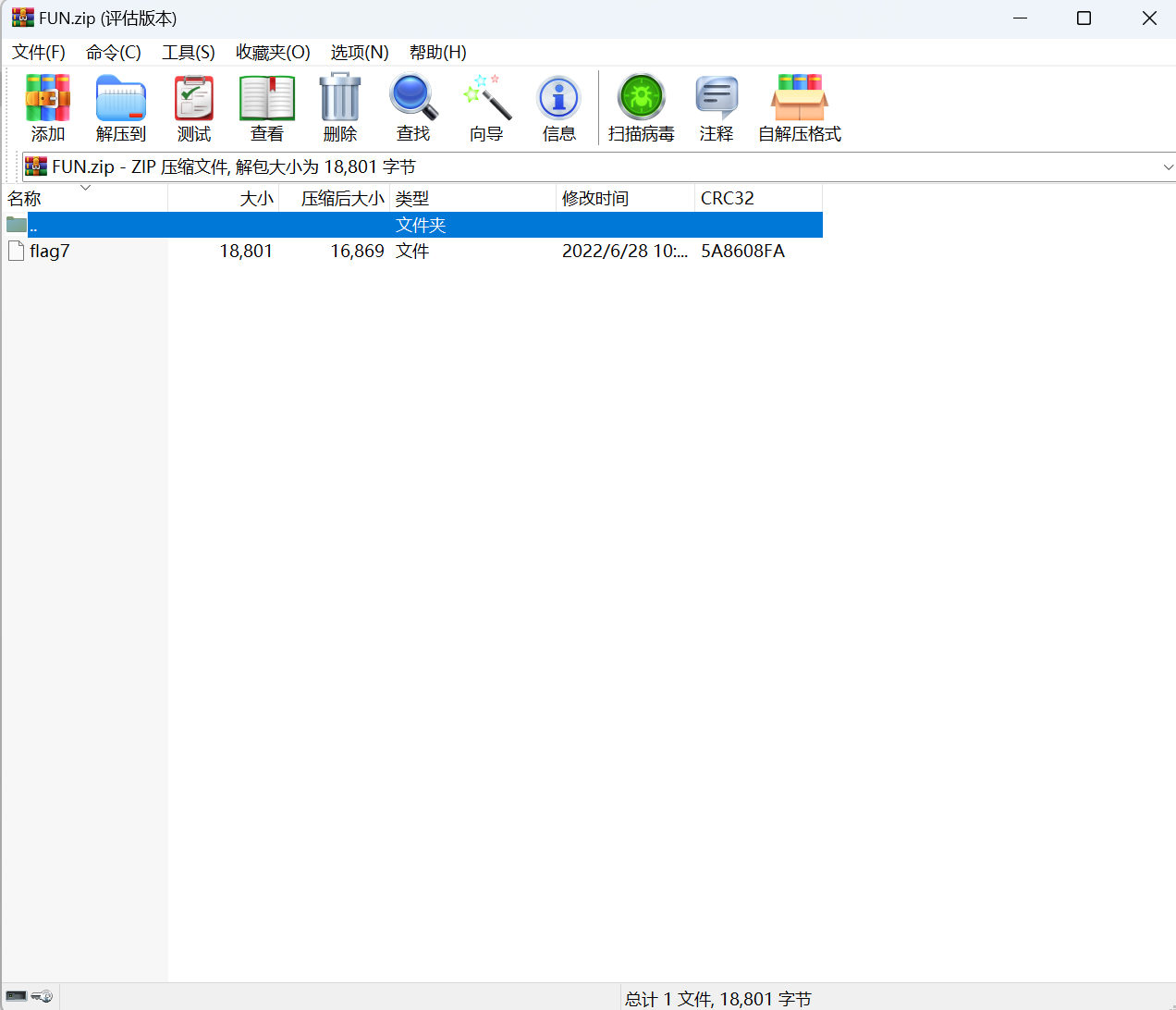Select the flag7 file name
This screenshot has height=1010, width=1176.
pyautogui.click(x=50, y=251)
